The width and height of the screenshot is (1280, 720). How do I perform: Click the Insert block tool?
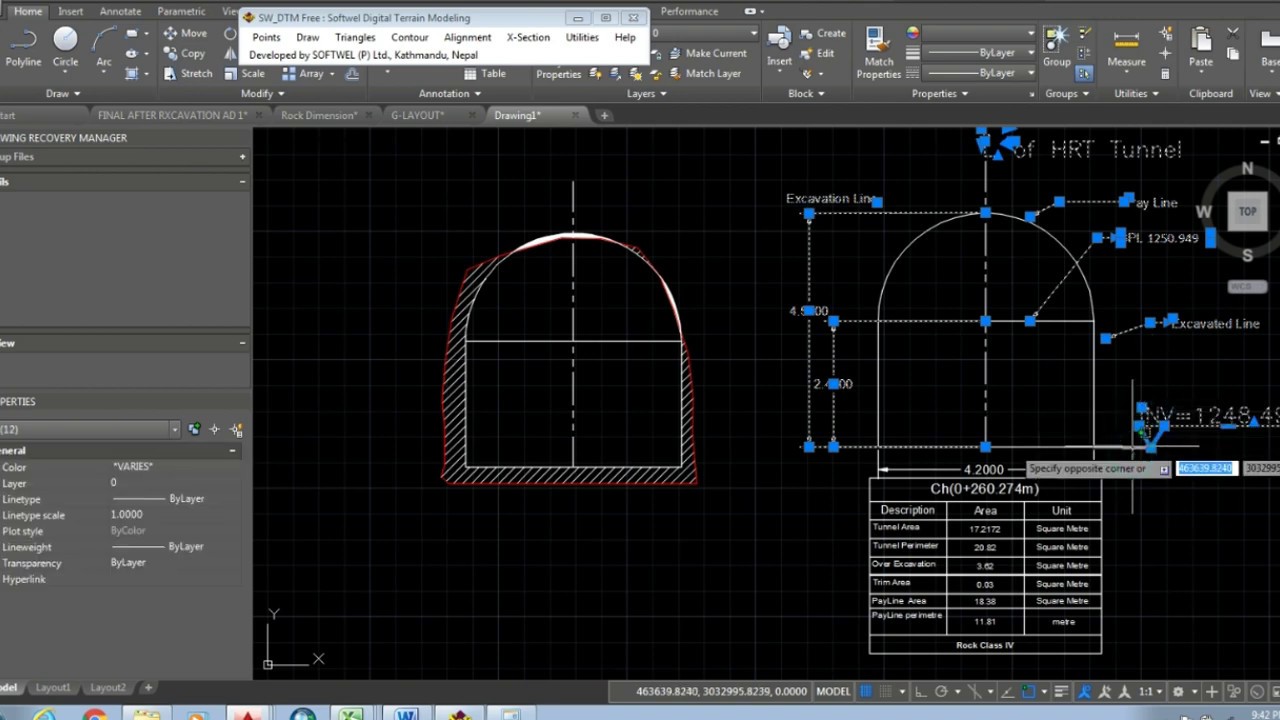(x=779, y=48)
